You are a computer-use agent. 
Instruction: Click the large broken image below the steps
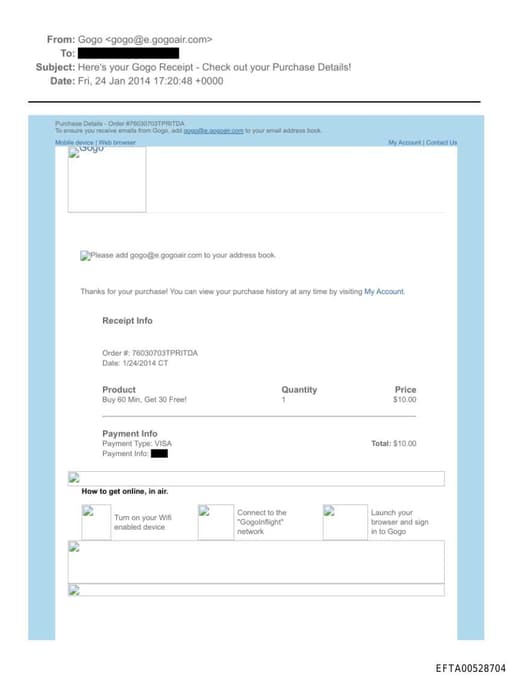point(256,562)
